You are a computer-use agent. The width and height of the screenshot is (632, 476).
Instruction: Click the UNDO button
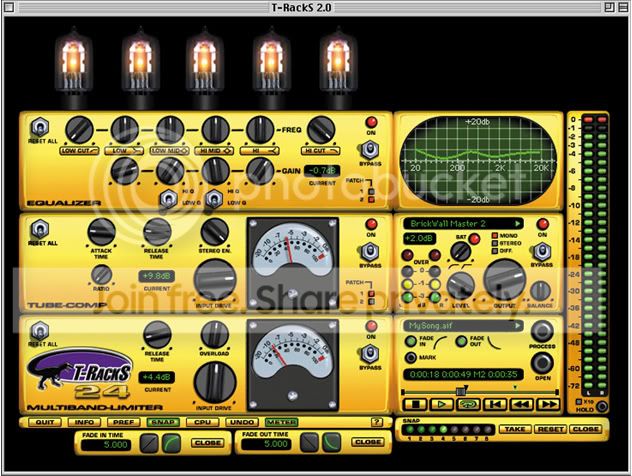(x=242, y=422)
